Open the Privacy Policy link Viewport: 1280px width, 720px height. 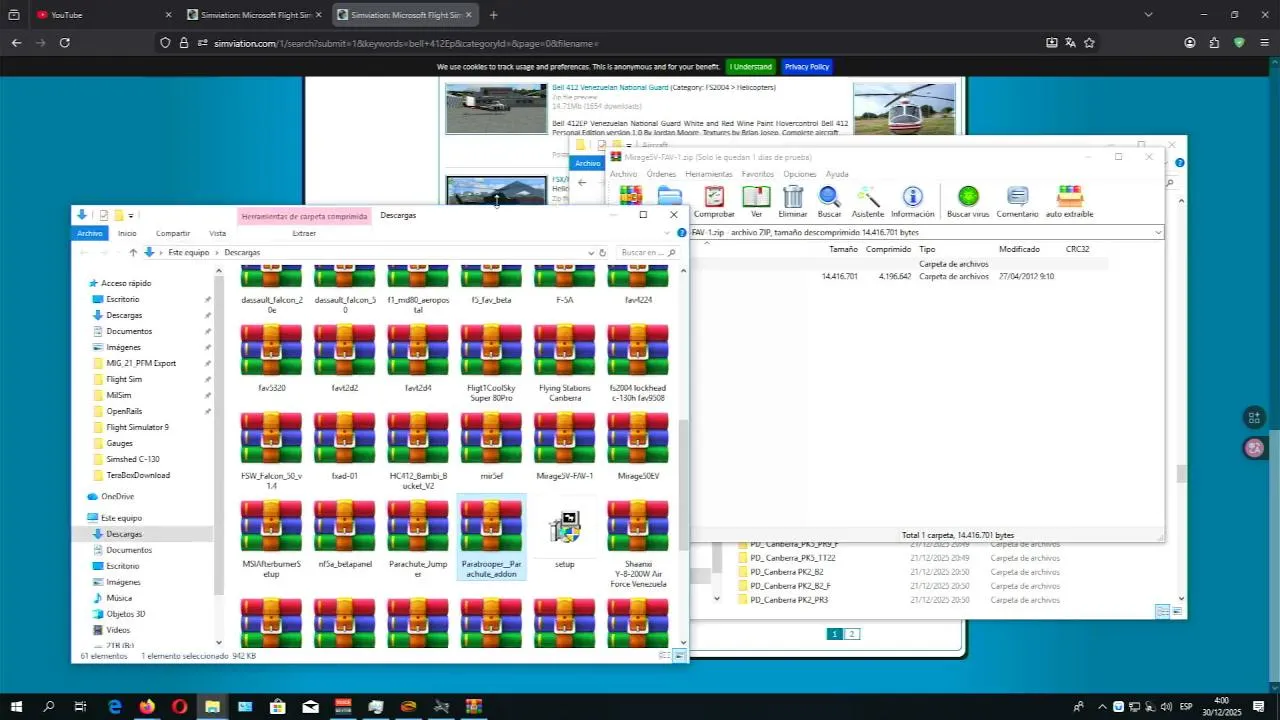806,67
